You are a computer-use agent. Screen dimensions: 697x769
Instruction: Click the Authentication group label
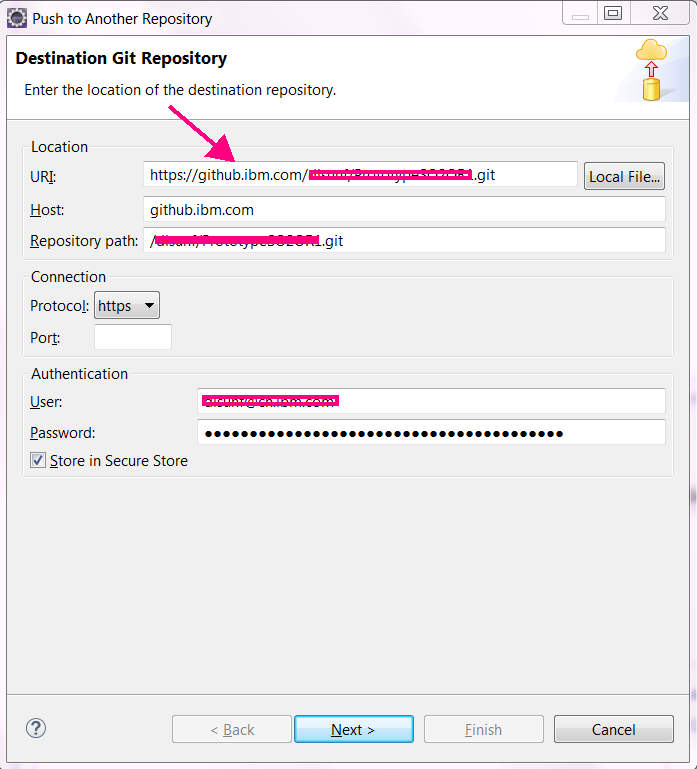79,374
